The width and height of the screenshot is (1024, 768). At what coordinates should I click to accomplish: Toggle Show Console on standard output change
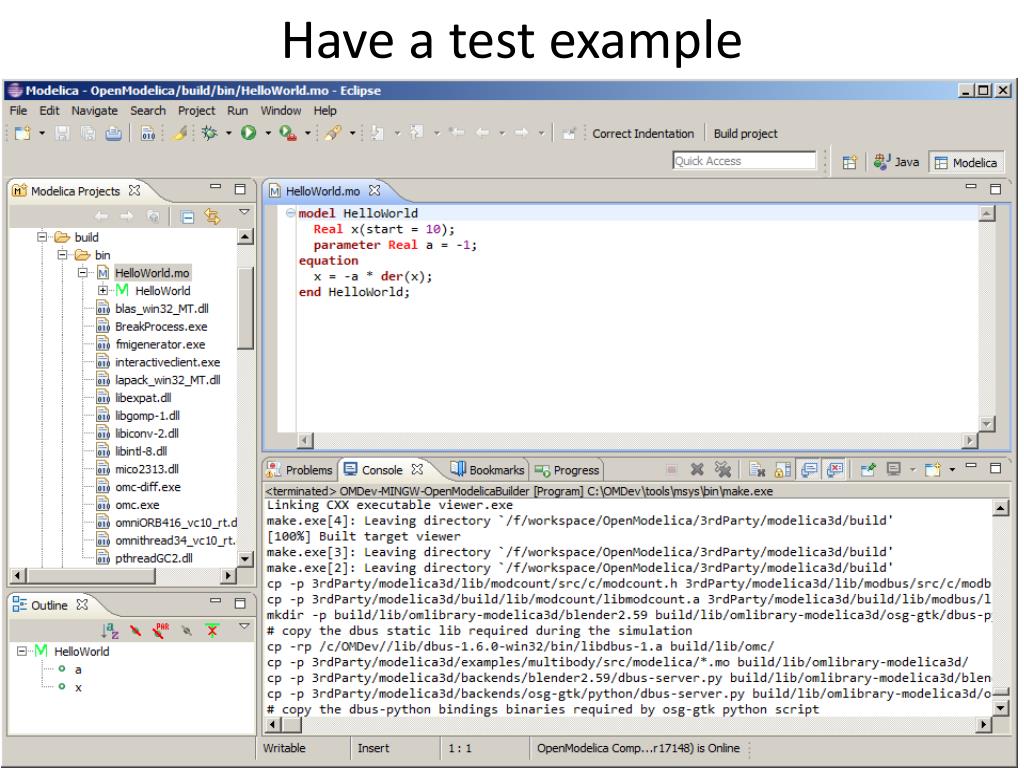[810, 469]
